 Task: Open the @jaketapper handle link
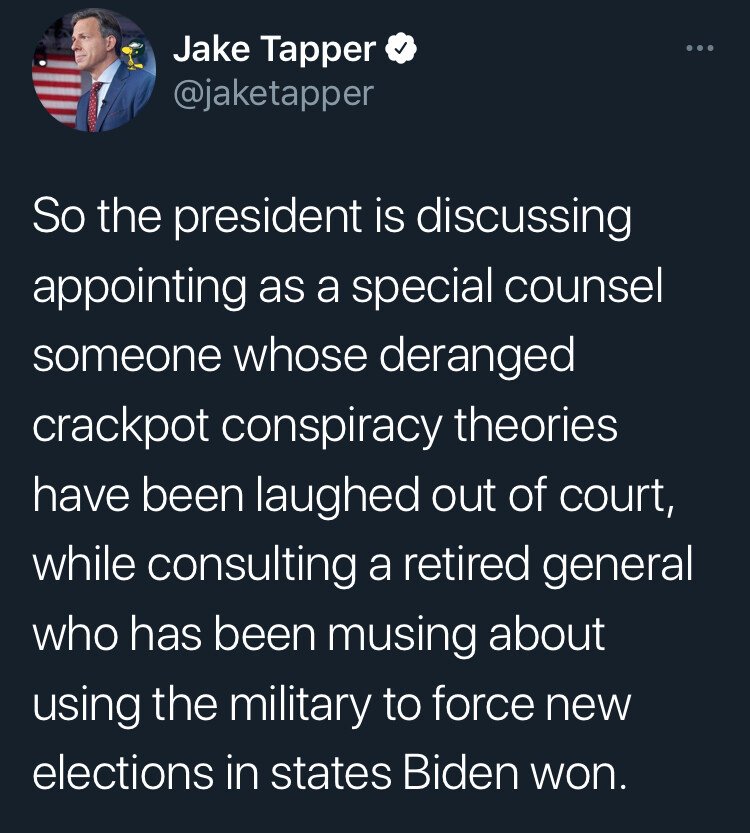273,93
